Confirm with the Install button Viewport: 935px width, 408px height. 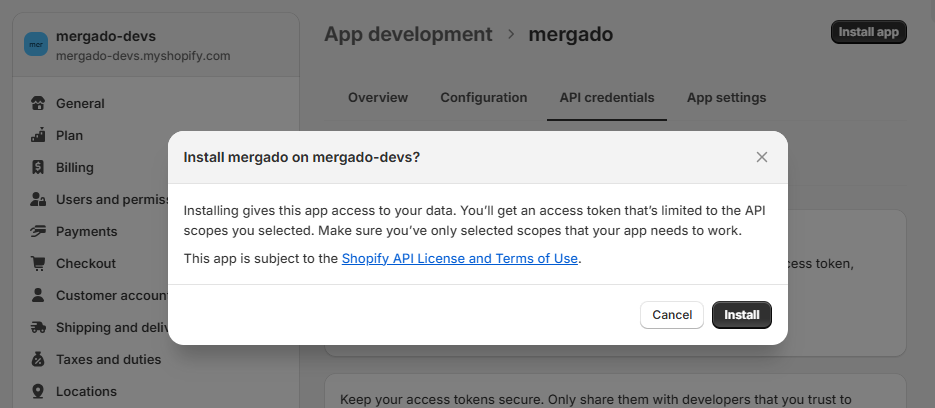(741, 315)
